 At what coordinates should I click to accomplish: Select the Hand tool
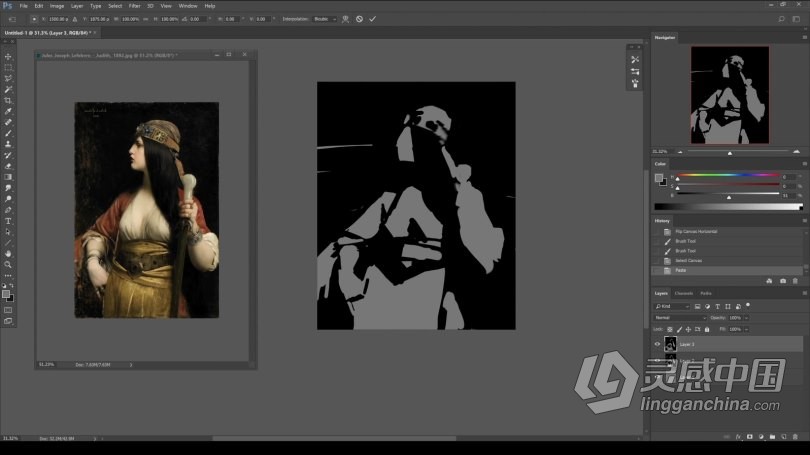[8, 254]
